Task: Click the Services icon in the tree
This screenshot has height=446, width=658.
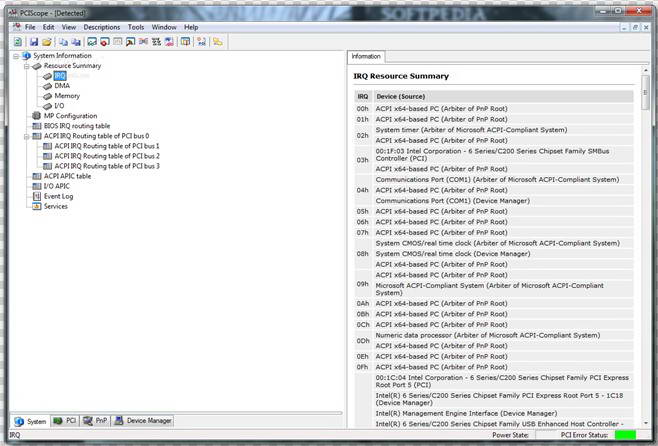Action: (37, 206)
